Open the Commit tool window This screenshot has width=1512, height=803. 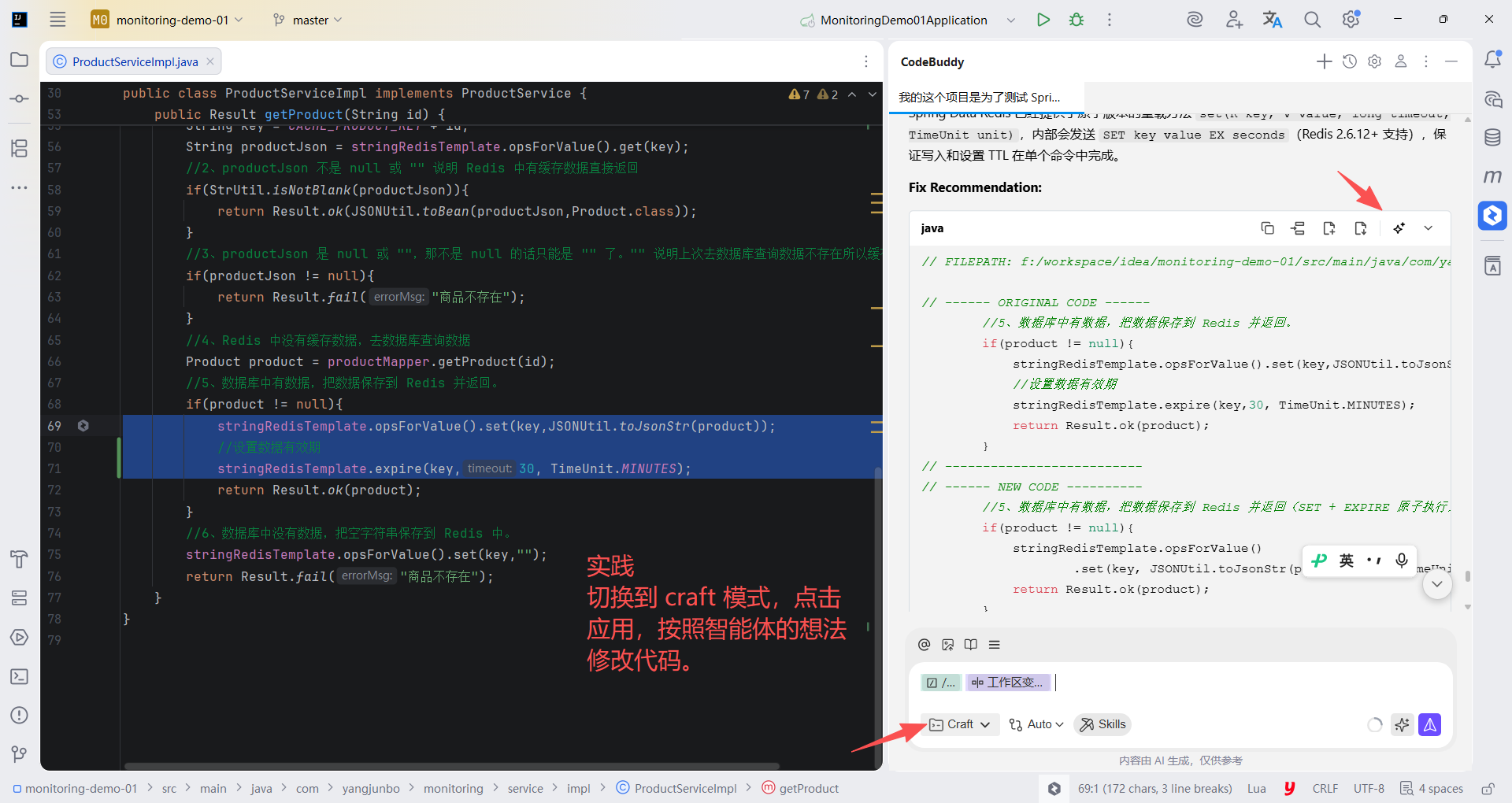point(20,99)
